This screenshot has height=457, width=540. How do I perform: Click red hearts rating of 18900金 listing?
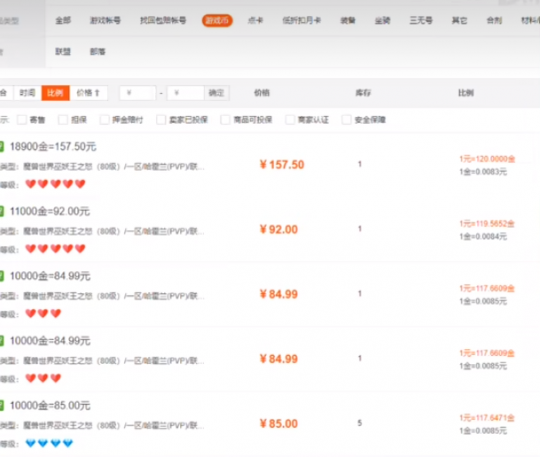click(x=55, y=184)
